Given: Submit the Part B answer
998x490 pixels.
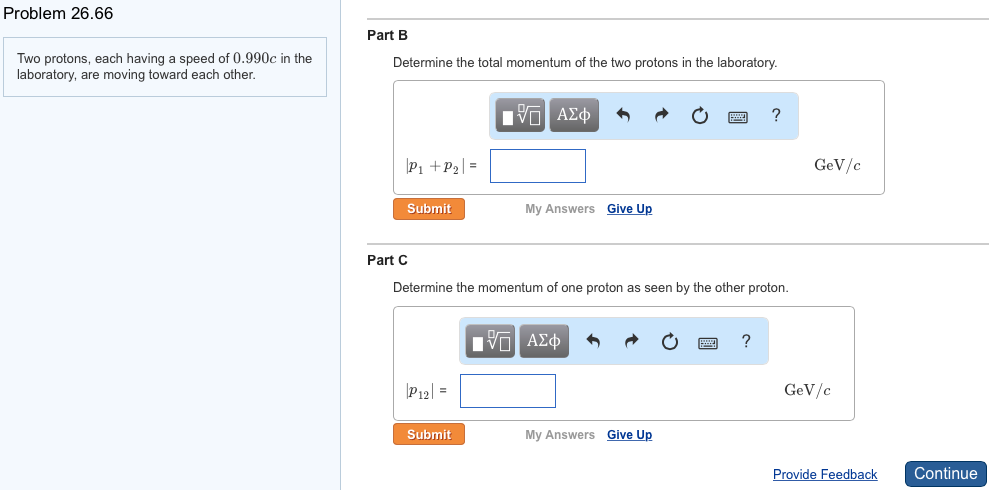Looking at the screenshot, I should pyautogui.click(x=429, y=209).
